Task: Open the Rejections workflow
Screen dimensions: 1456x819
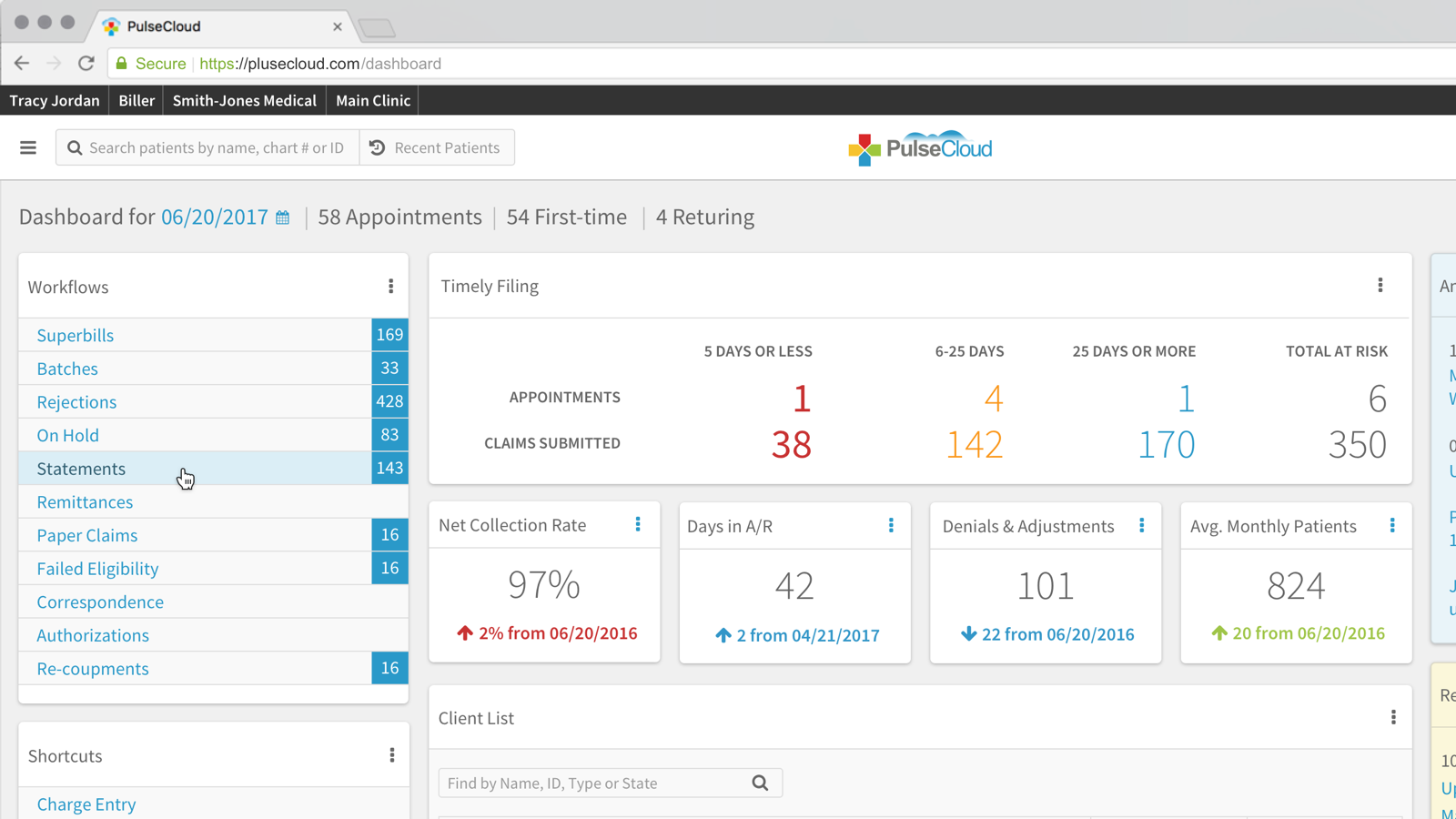Action: (x=76, y=402)
